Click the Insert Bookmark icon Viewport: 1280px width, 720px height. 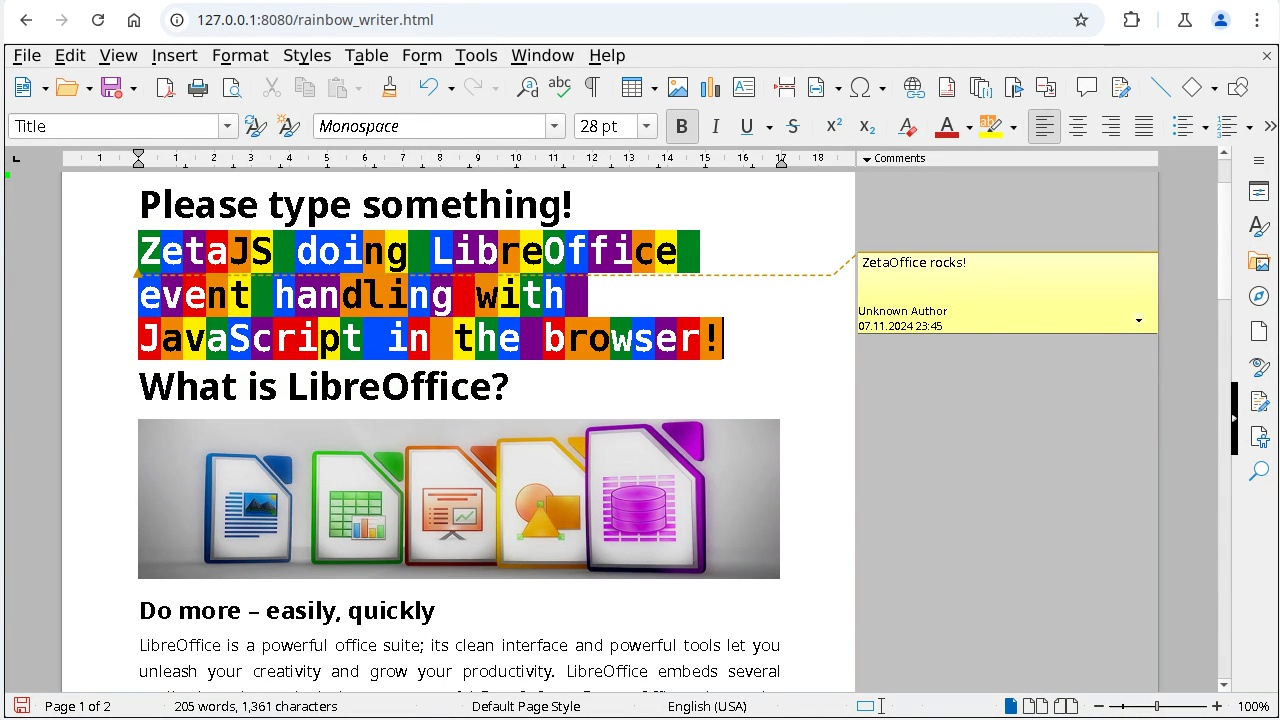pyautogui.click(x=1013, y=88)
